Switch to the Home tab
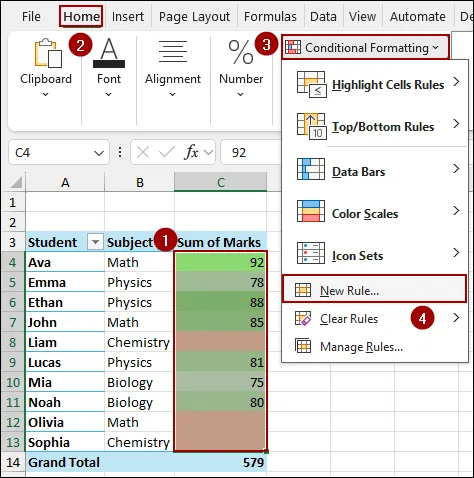 point(81,16)
